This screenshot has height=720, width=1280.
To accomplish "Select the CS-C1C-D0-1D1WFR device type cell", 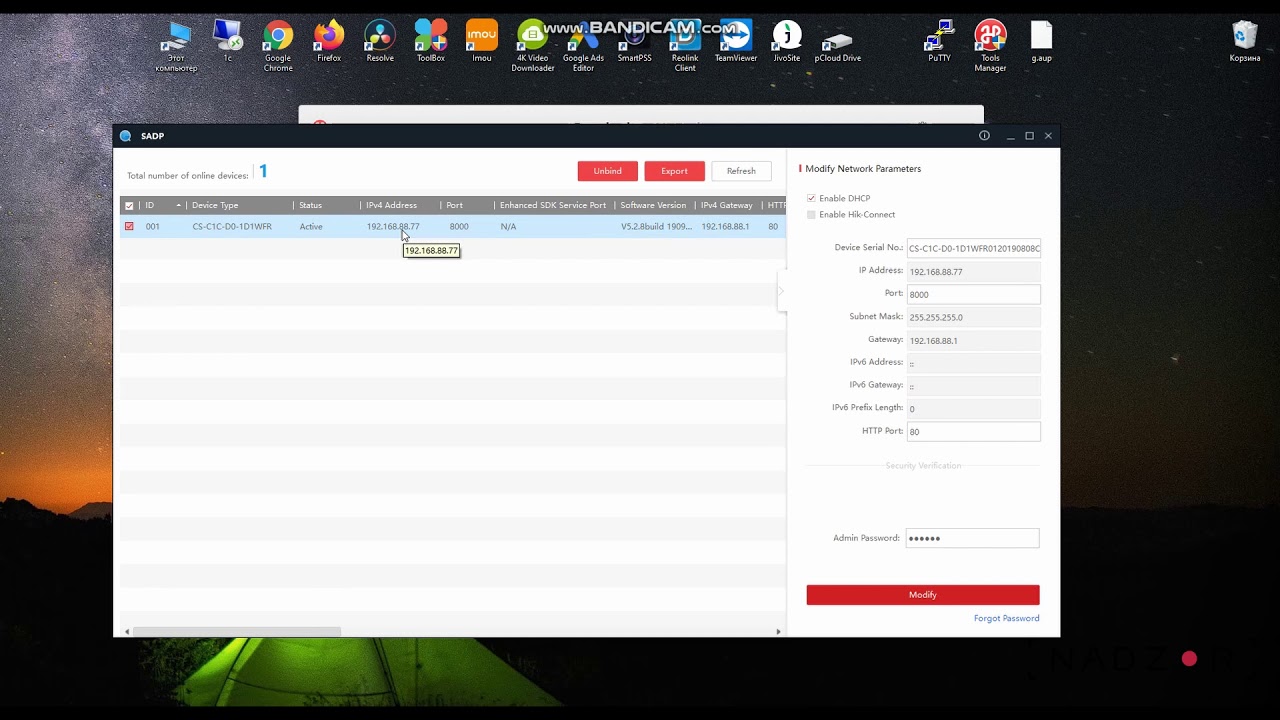I will point(232,227).
